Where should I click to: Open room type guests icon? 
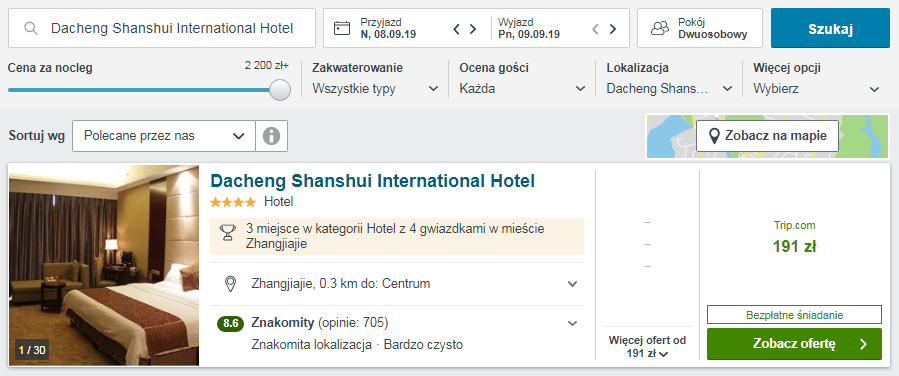pyautogui.click(x=660, y=28)
